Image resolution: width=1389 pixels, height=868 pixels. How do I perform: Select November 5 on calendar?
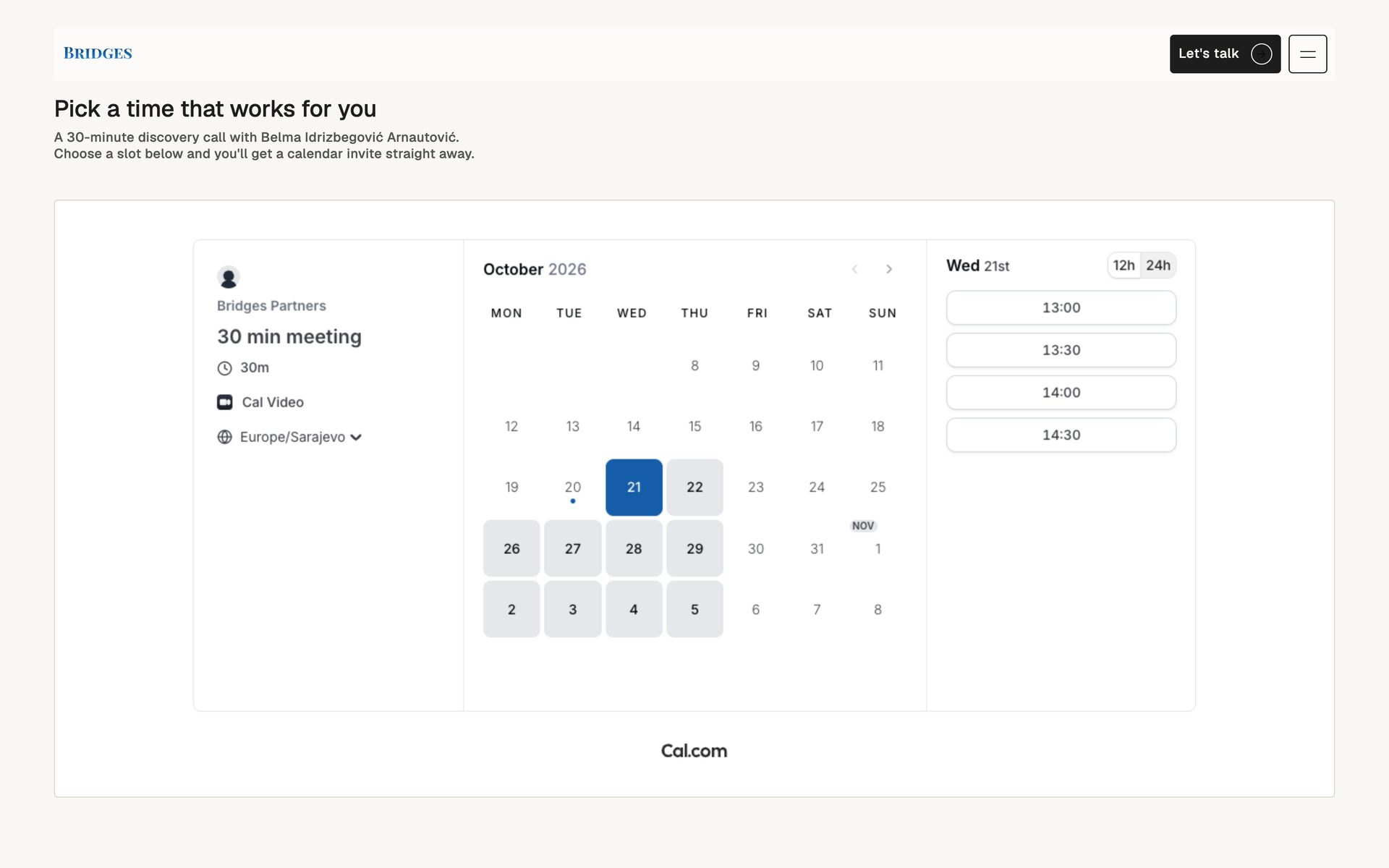pyautogui.click(x=694, y=609)
